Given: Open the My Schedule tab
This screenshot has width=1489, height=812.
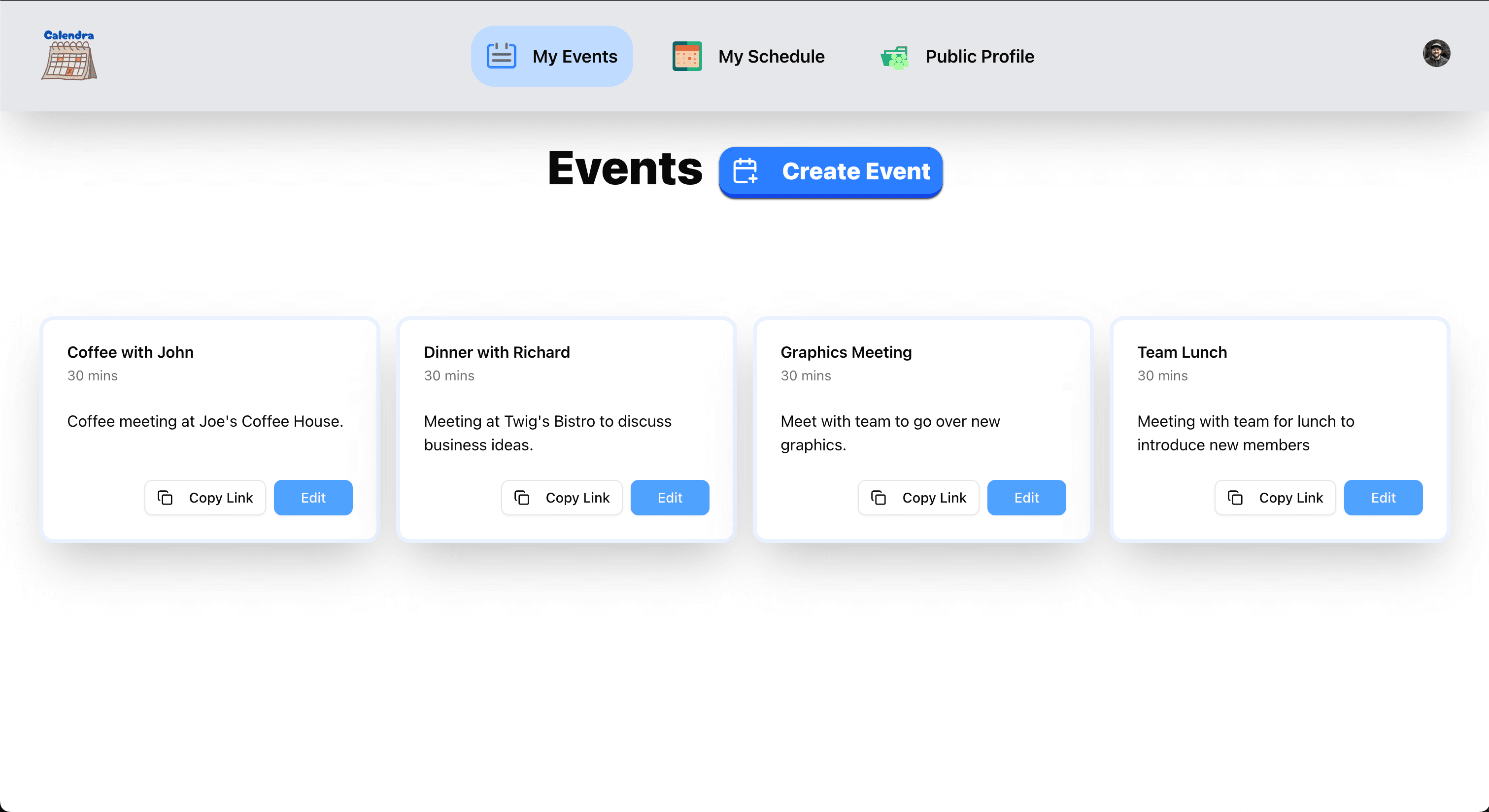Looking at the screenshot, I should point(748,56).
